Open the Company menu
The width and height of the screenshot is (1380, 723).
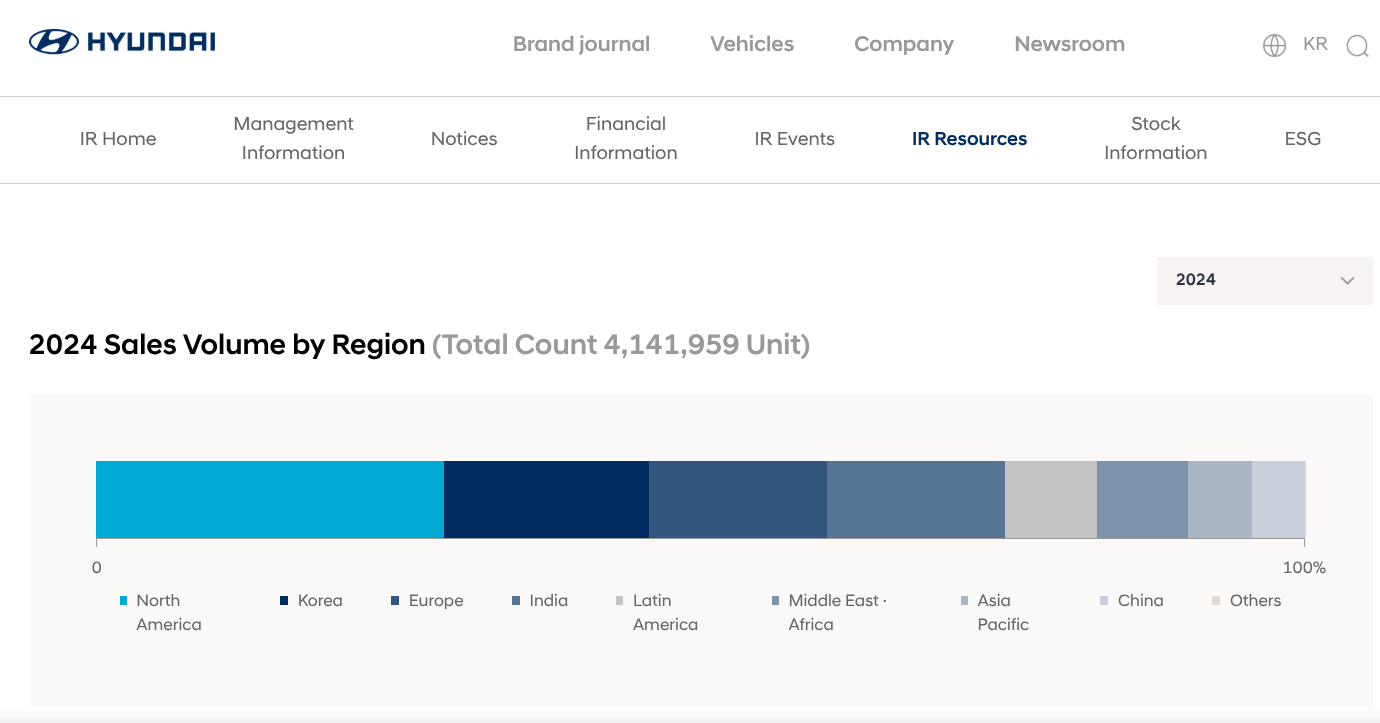904,44
